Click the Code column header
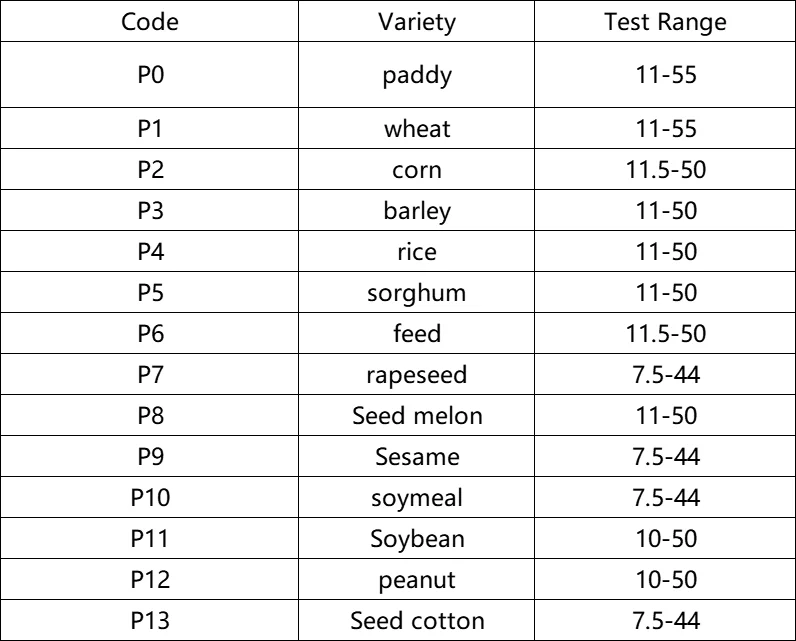The height and width of the screenshot is (641, 796). pos(150,23)
